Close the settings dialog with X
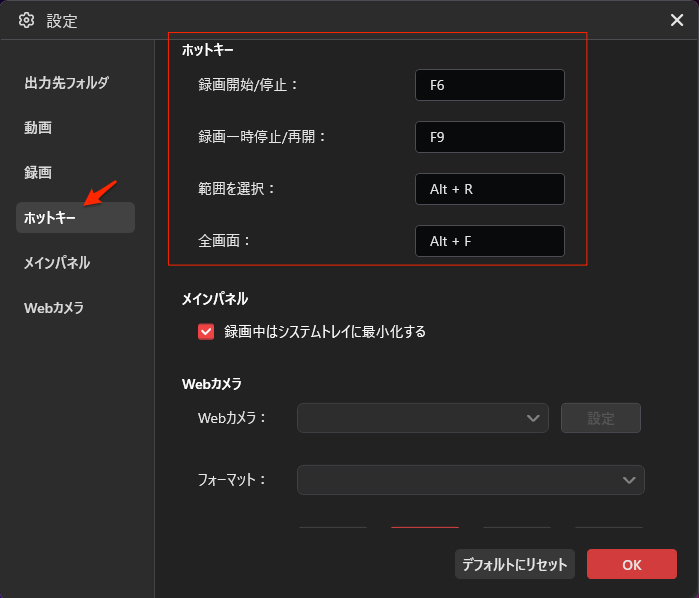Screen dimensions: 699x598 [676, 20]
